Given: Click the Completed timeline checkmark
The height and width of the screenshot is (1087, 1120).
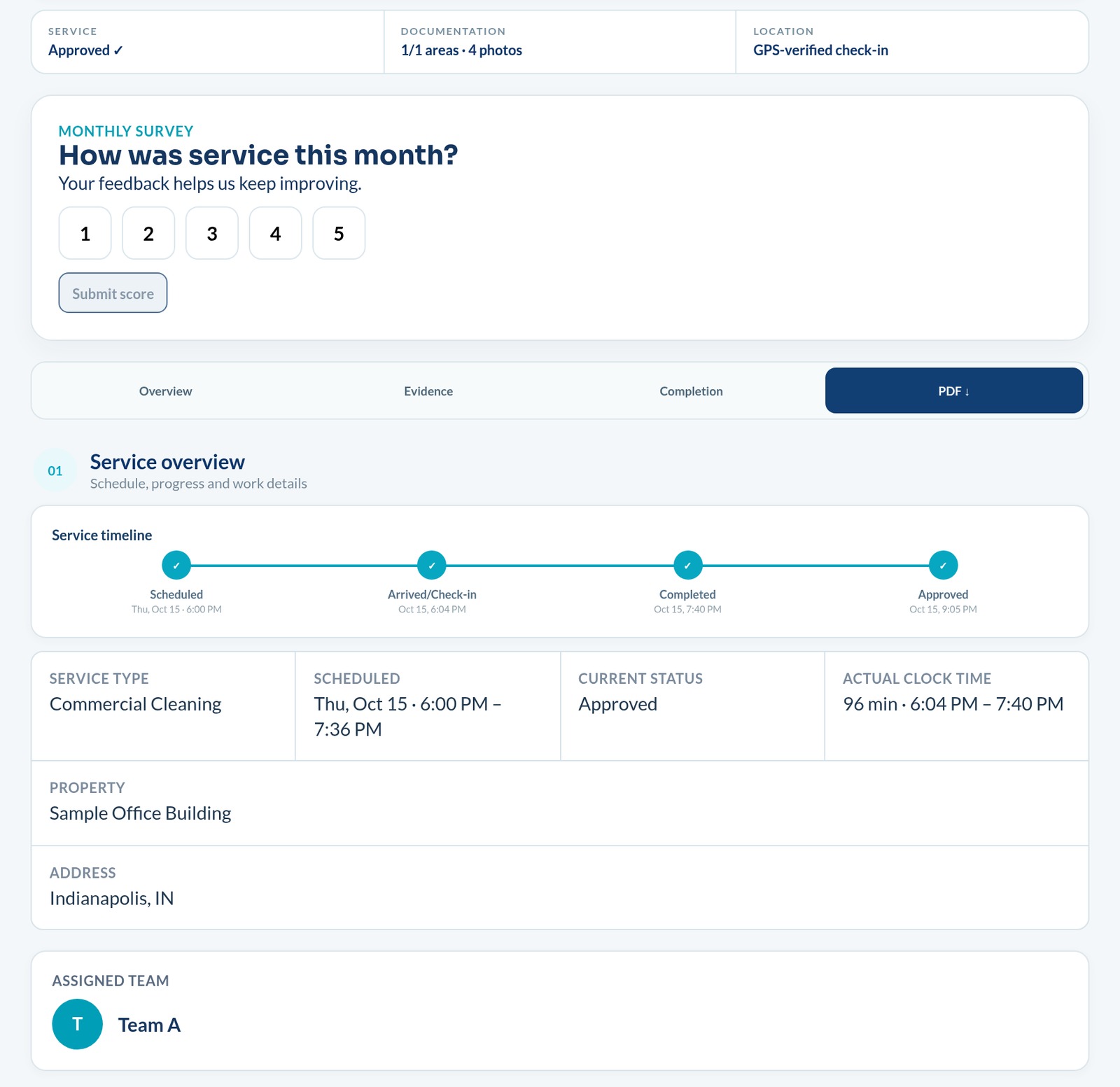Looking at the screenshot, I should [687, 565].
